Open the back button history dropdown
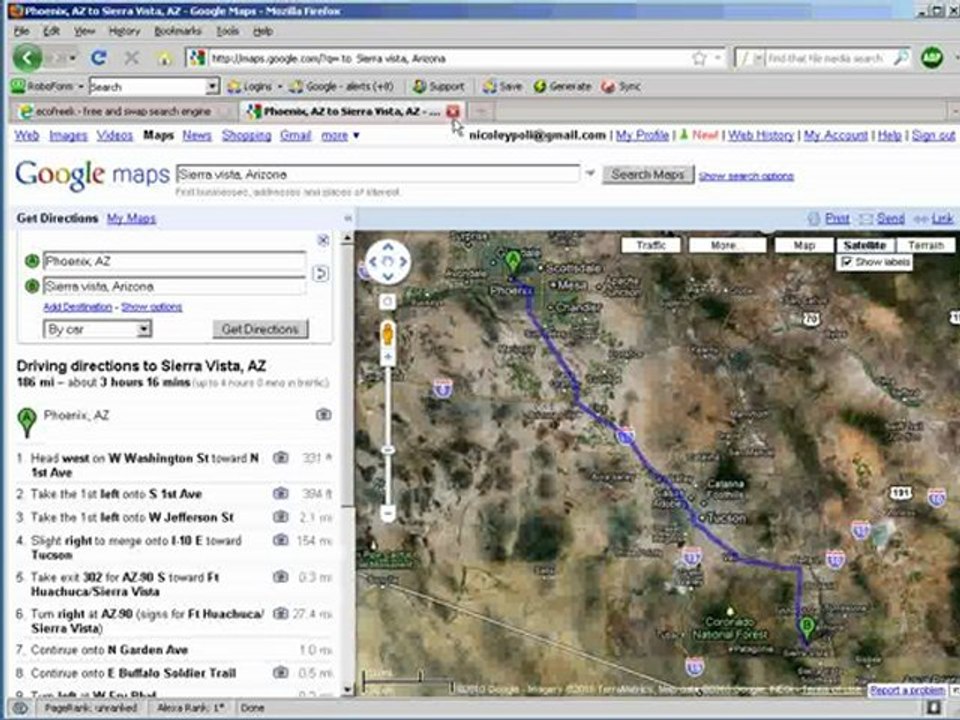Screen dimensions: 960x720 click(72, 58)
